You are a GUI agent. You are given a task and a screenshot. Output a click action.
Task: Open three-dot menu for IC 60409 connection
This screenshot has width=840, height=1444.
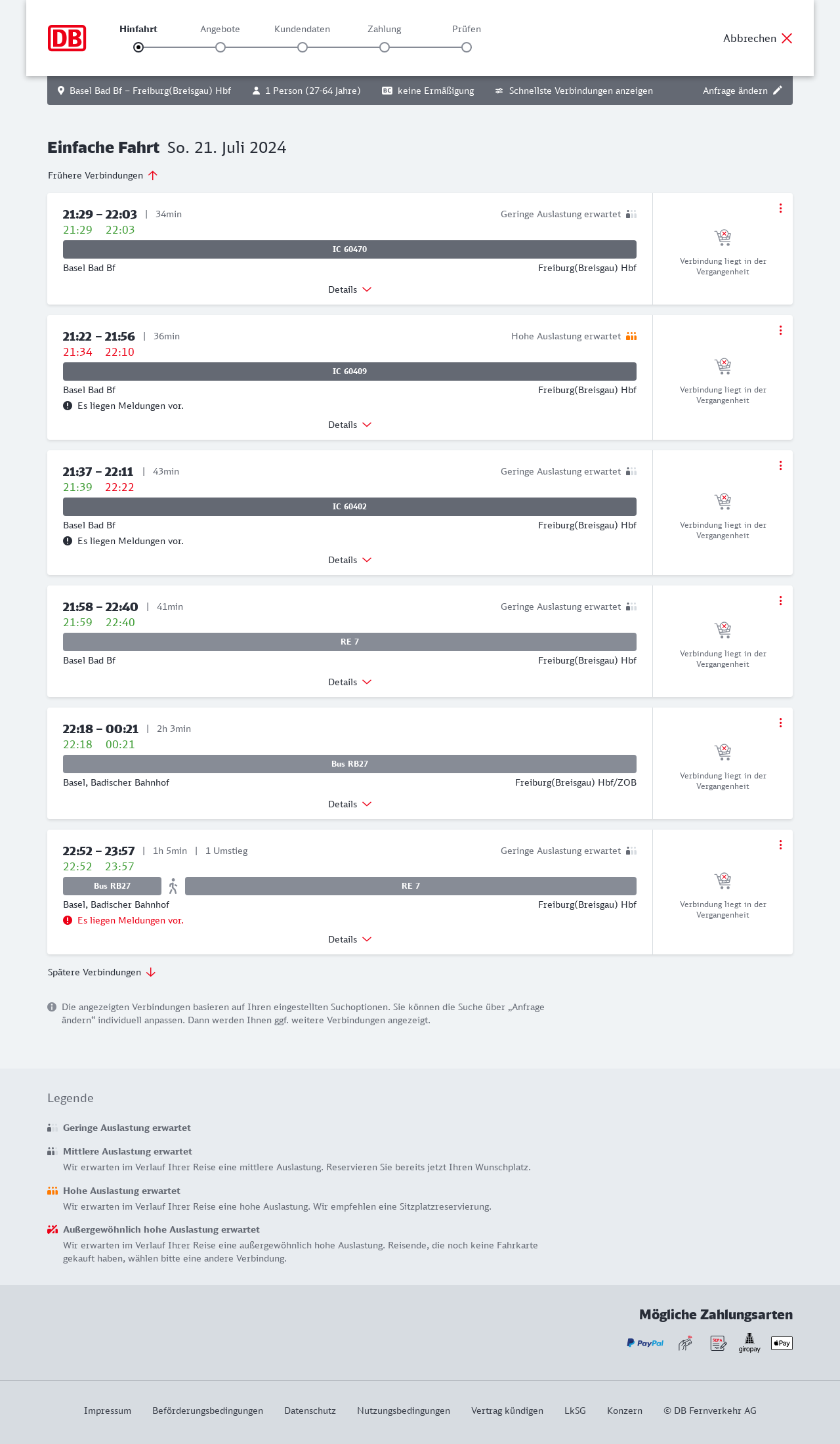click(x=780, y=330)
